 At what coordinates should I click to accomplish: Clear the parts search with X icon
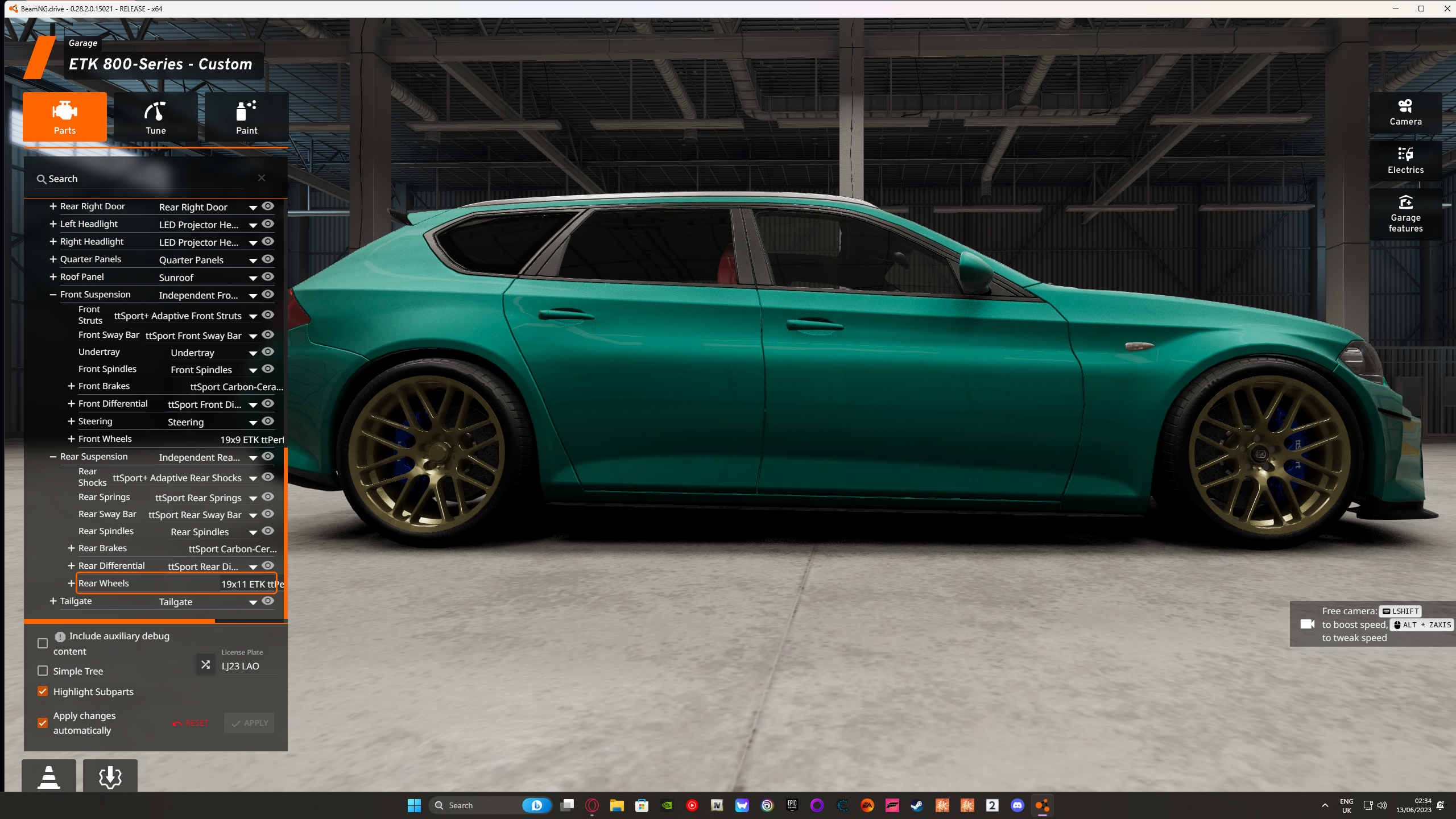(x=262, y=178)
